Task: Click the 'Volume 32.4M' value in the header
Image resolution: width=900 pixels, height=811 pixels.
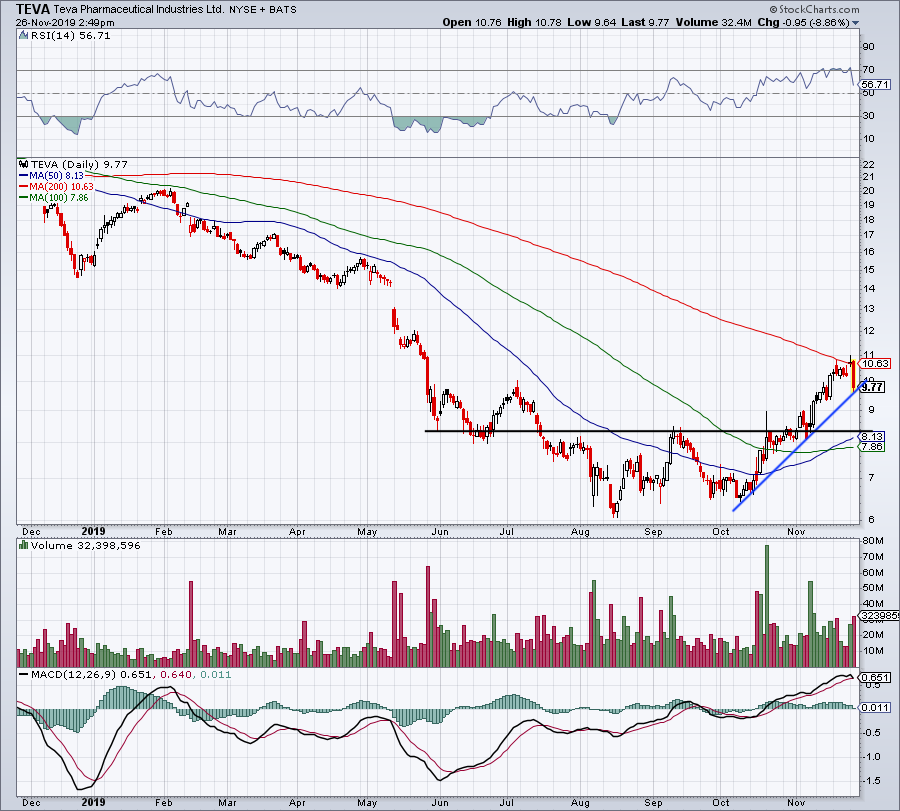Action: pos(713,22)
